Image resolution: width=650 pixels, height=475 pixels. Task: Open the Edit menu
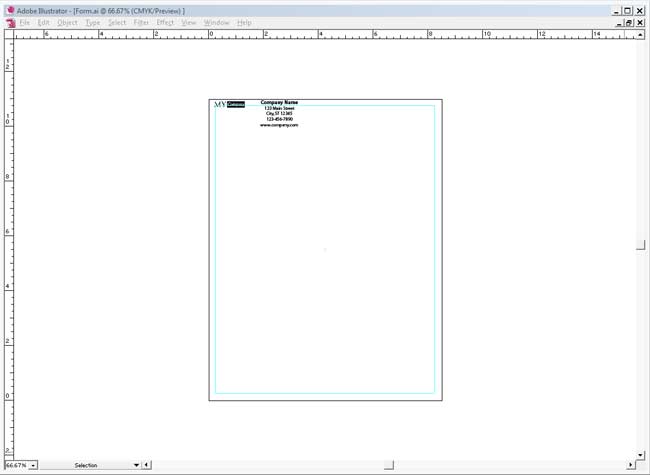(43, 23)
